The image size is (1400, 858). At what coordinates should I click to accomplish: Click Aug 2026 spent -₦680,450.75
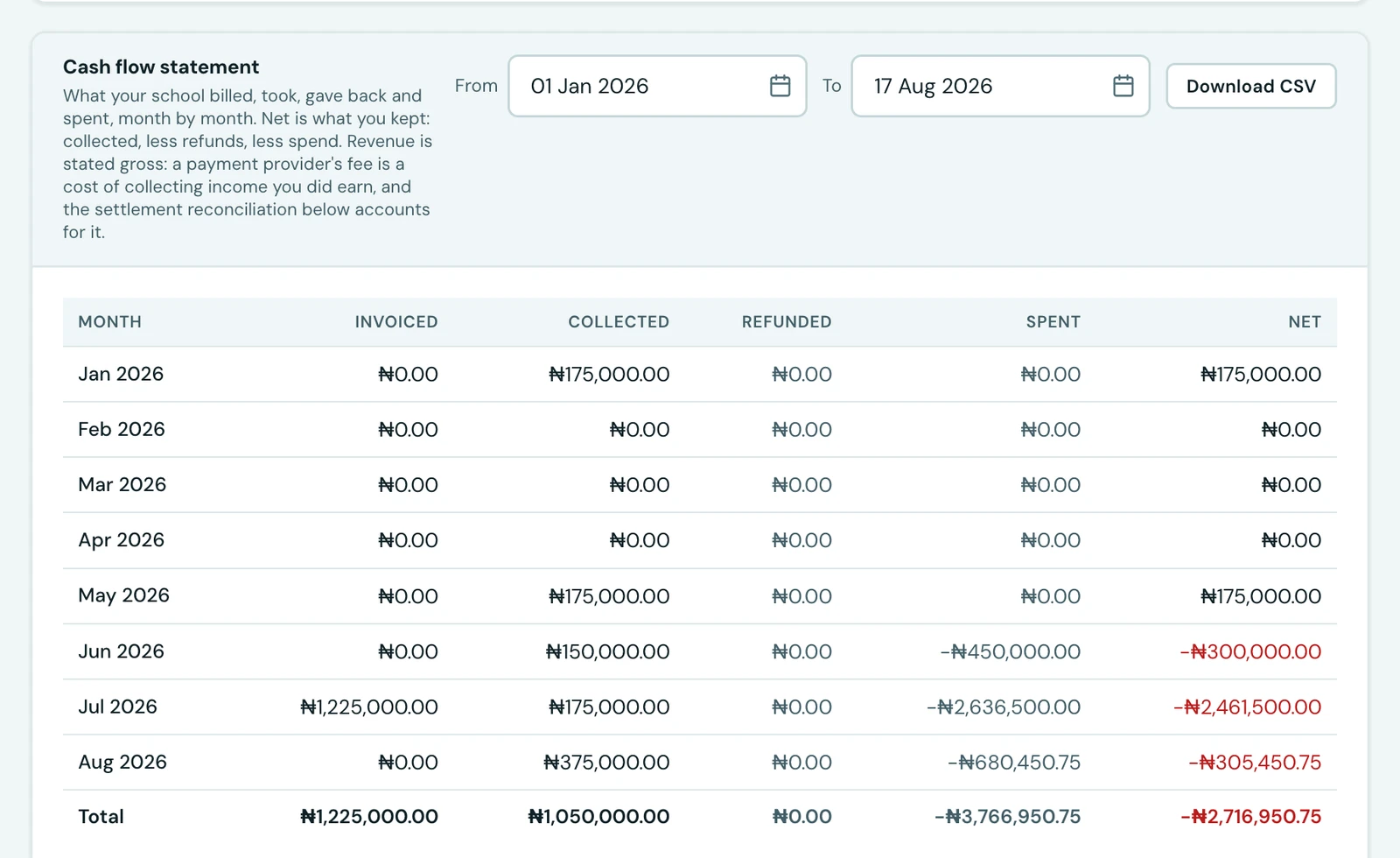pos(1014,762)
